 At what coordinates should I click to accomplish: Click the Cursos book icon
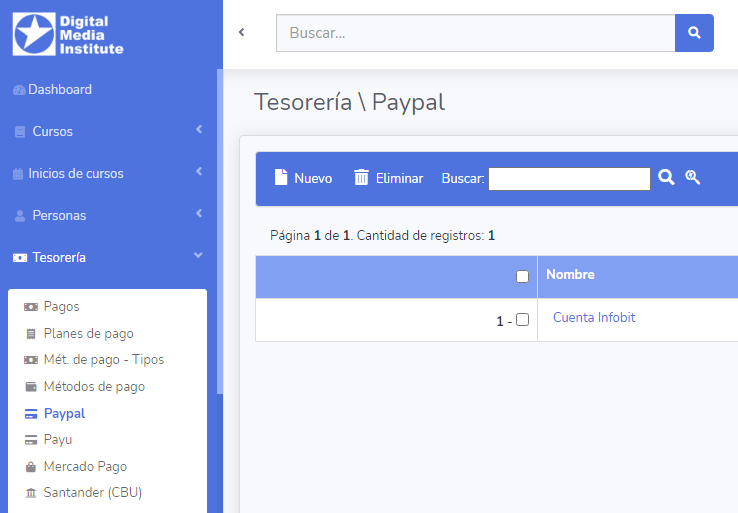(20, 132)
